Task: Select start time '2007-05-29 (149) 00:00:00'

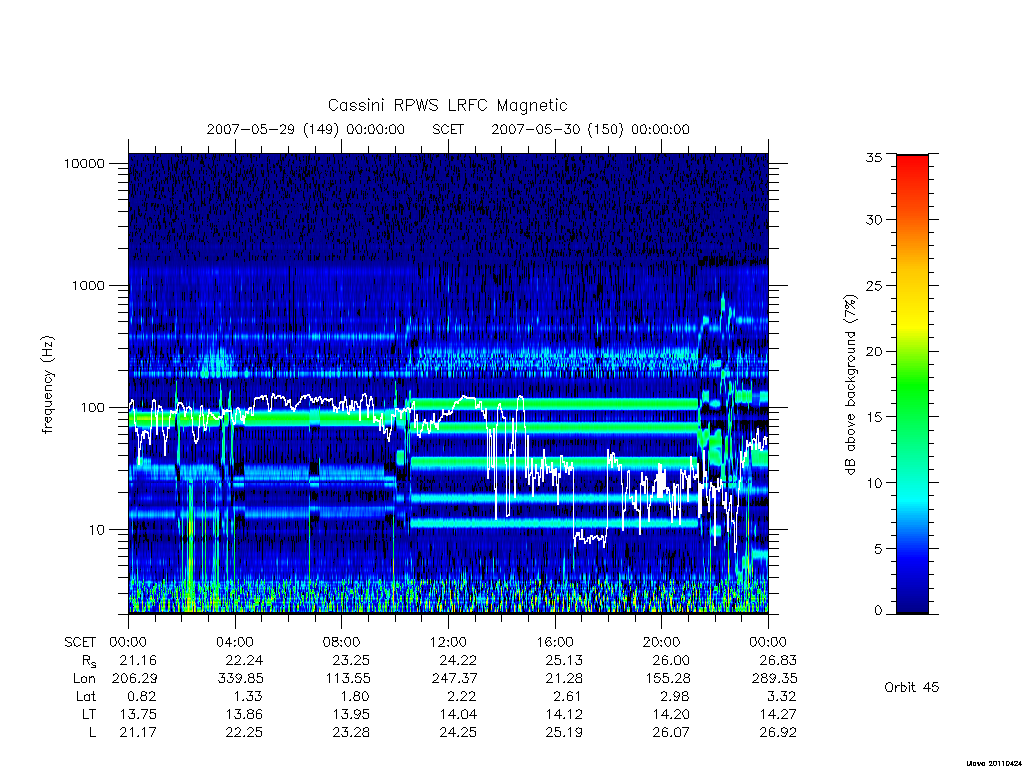Action: [306, 129]
